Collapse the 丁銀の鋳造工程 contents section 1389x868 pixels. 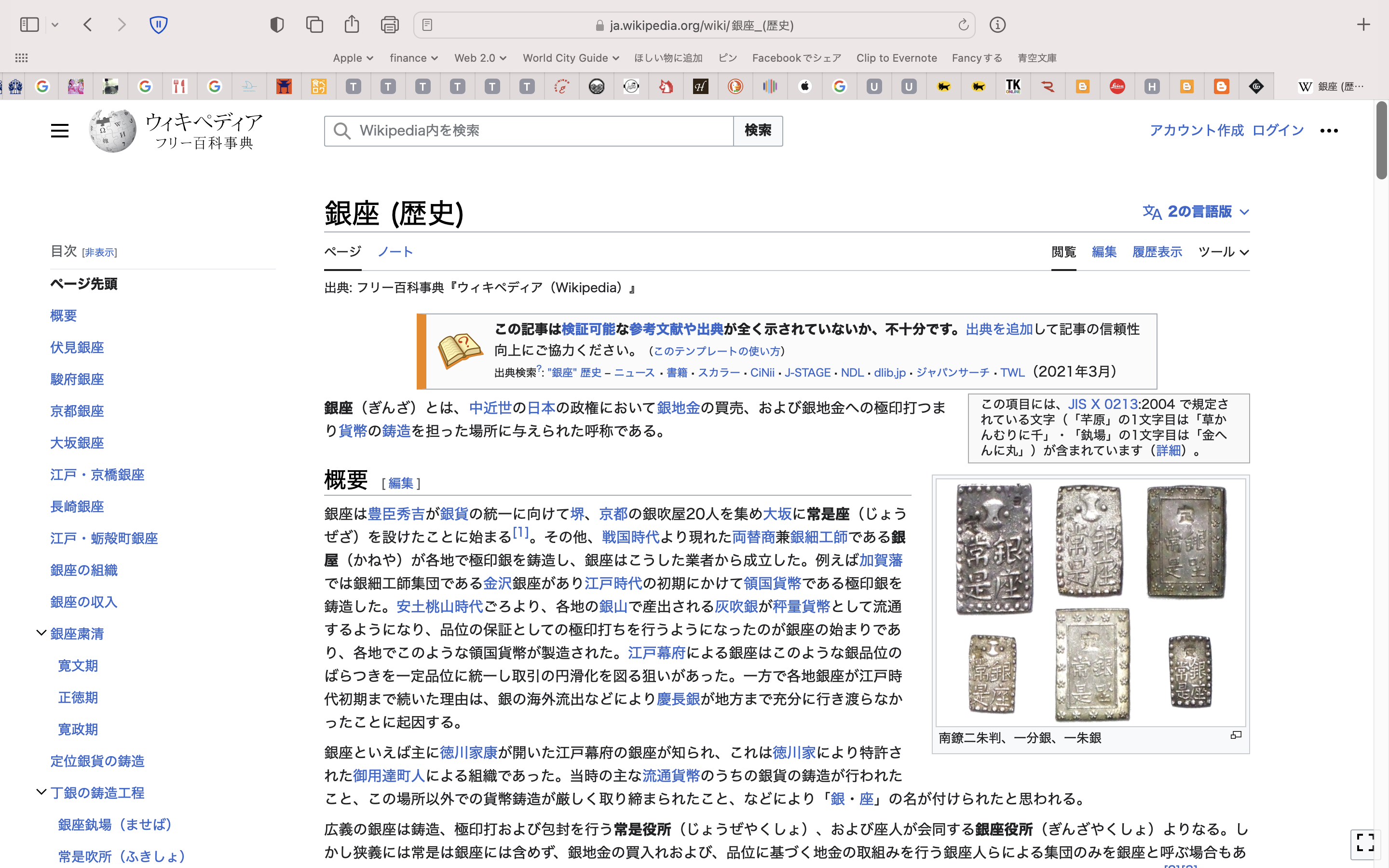[41, 792]
